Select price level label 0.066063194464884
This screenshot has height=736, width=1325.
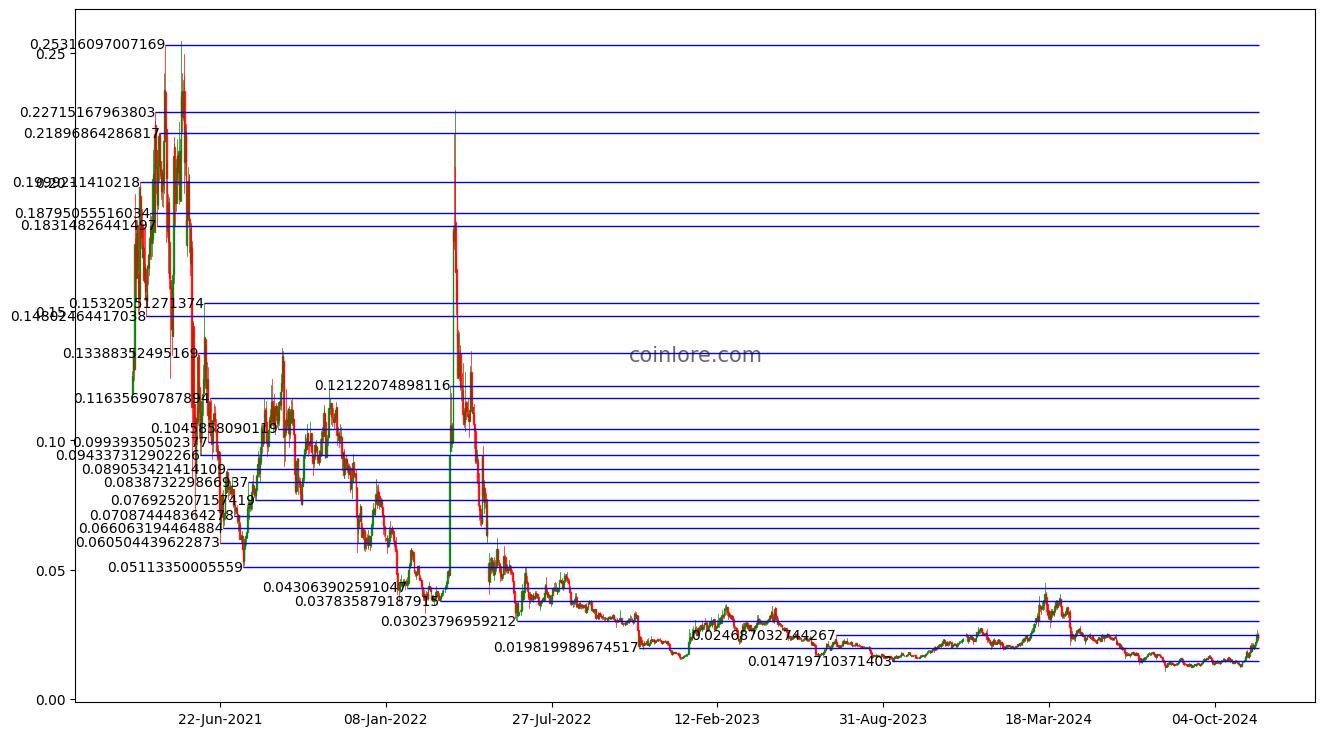point(151,528)
